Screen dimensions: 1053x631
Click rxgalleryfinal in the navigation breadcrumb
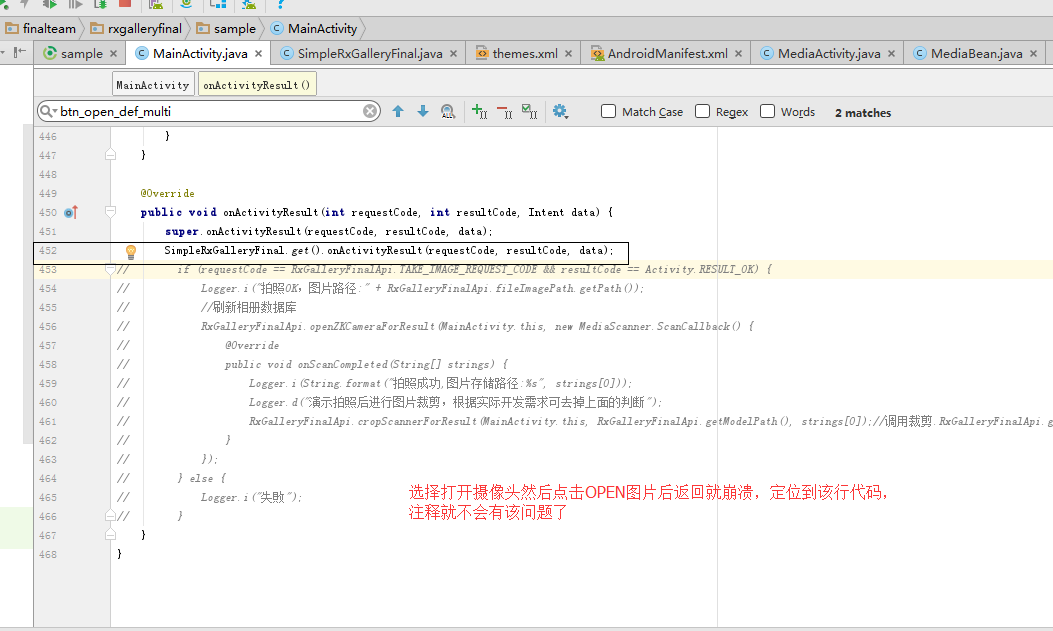pos(136,29)
